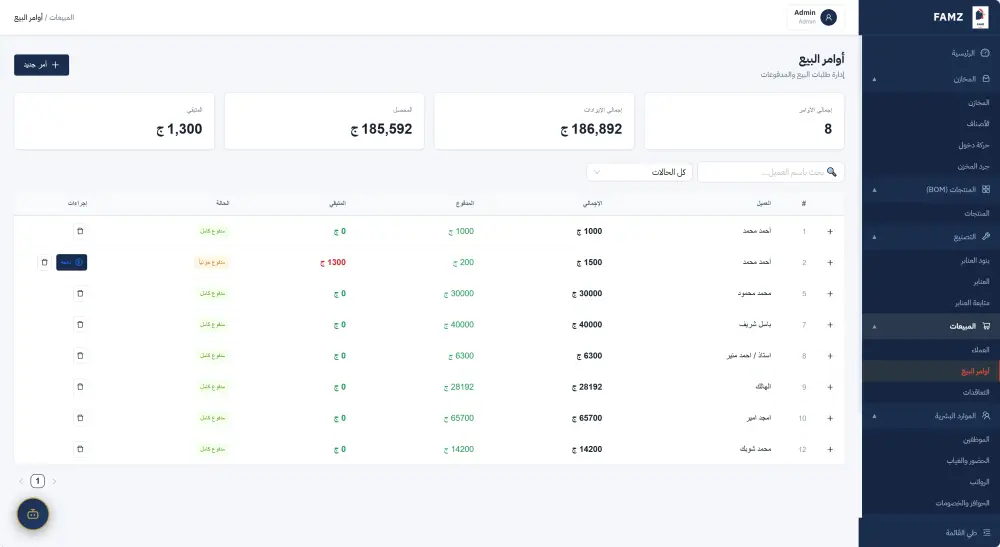Viewport: 1000px width, 547px height.
Task: Expand row details for order 1
Action: tap(830, 231)
